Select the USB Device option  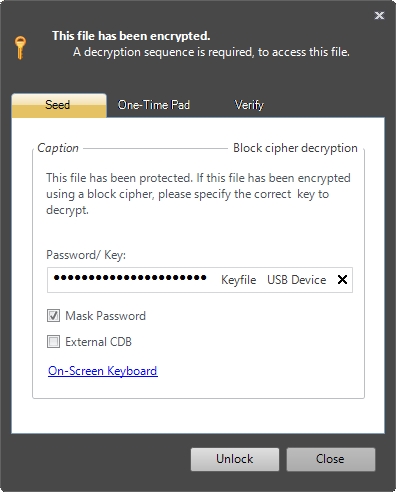297,280
